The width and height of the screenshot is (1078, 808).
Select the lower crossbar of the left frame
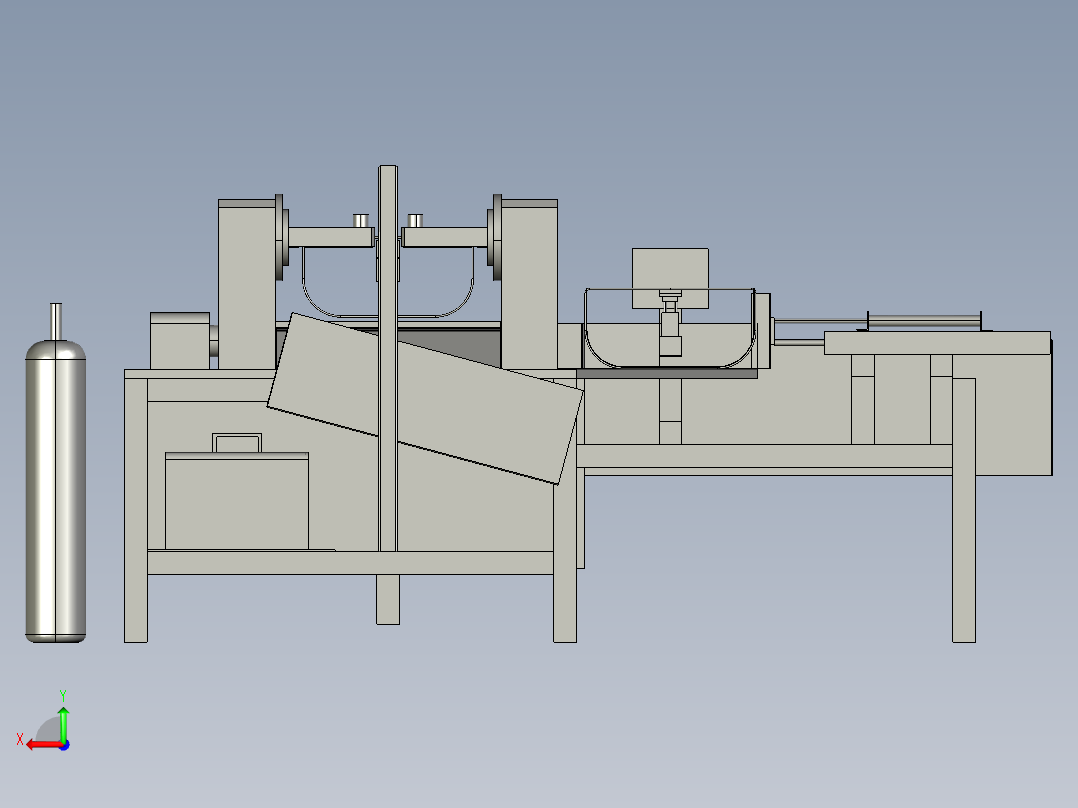tap(351, 563)
